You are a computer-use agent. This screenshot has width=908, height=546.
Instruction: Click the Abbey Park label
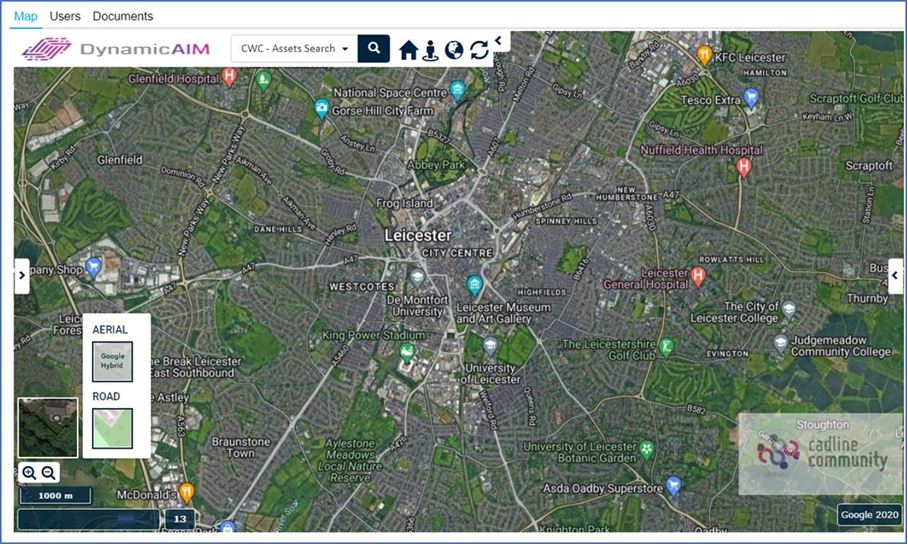point(435,165)
